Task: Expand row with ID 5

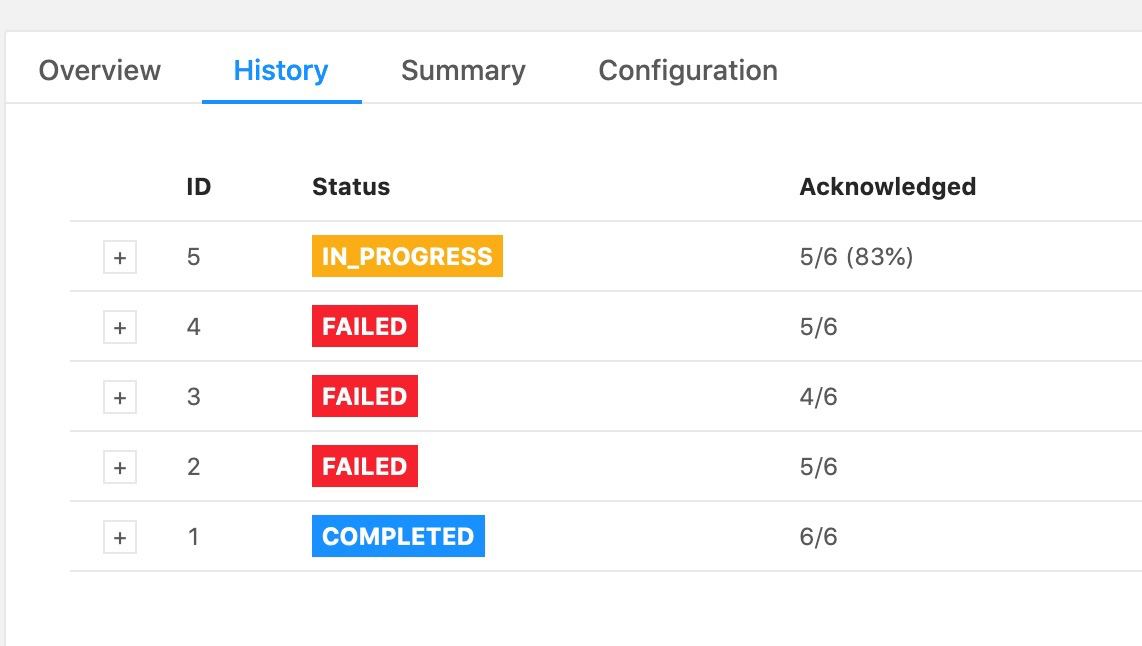Action: coord(120,258)
